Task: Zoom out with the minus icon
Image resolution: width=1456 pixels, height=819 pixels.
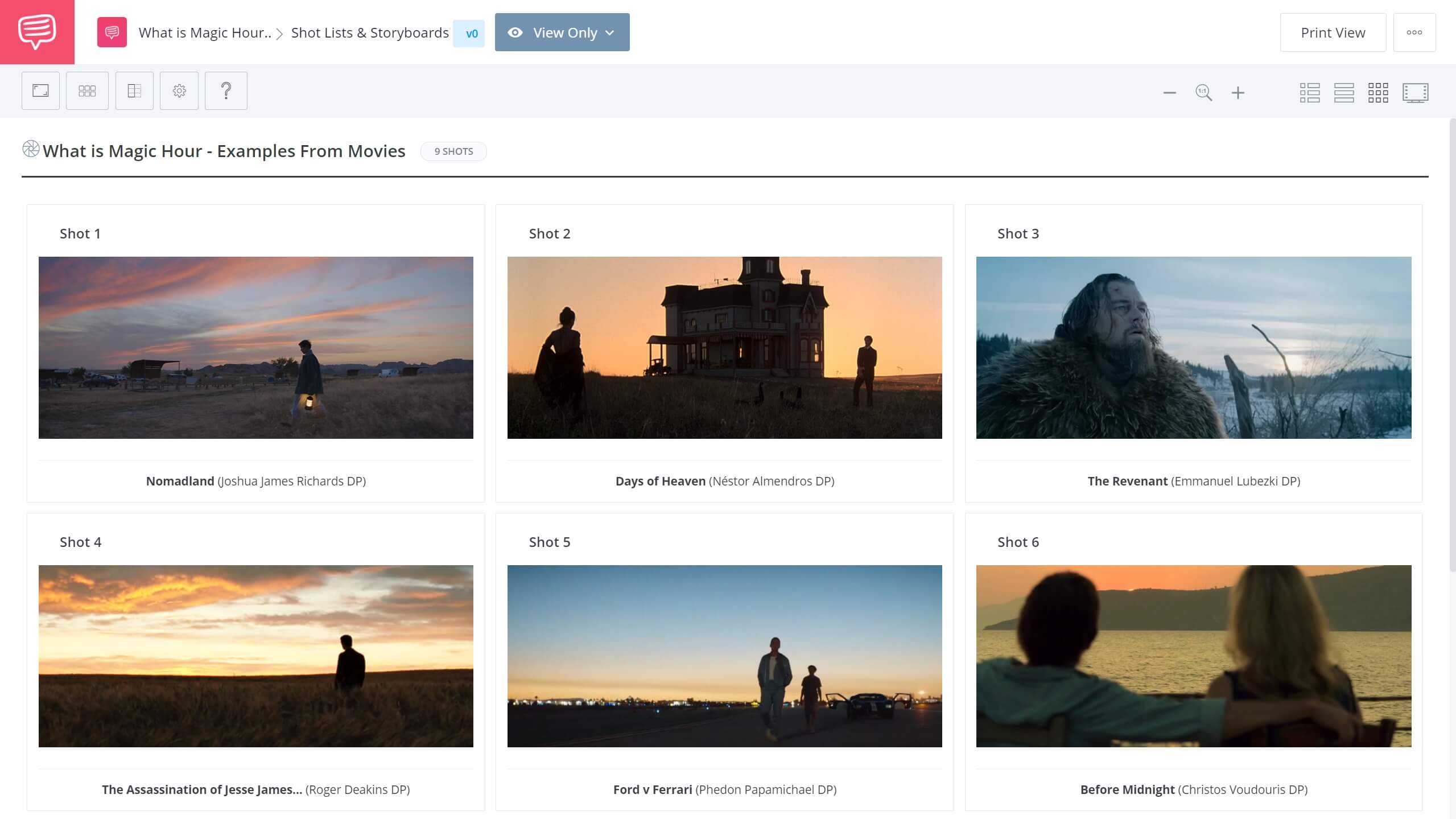Action: (x=1169, y=92)
